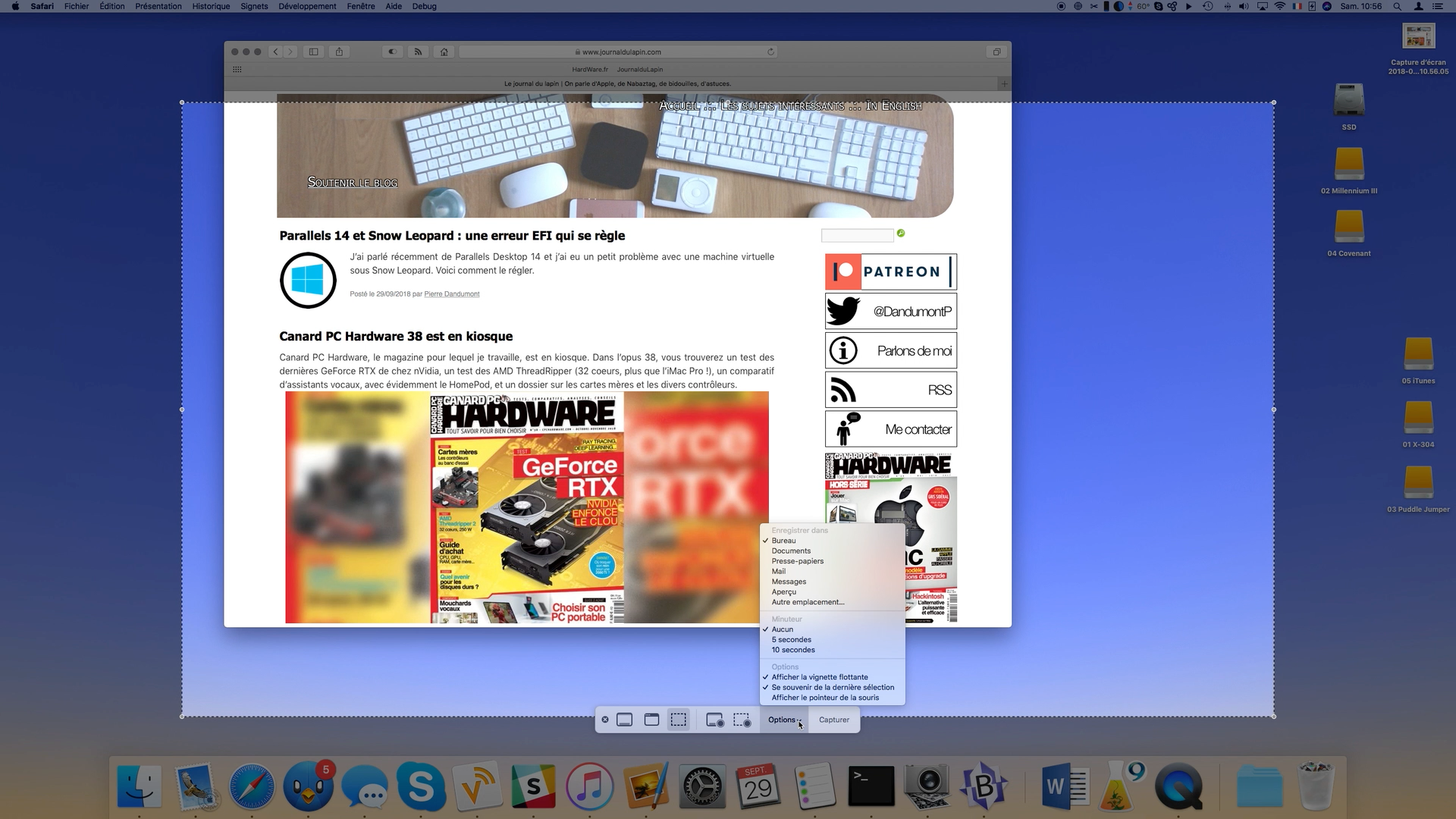Select record selected portion mode
Screen dimensions: 1456x819
tap(742, 720)
